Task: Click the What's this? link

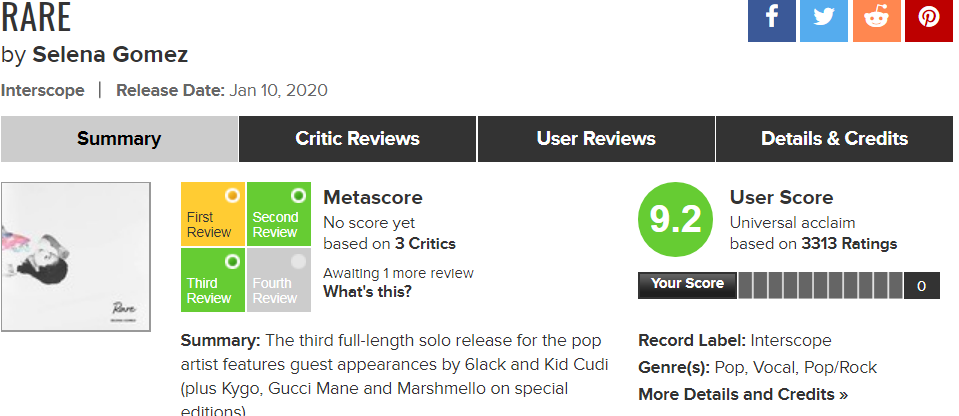Action: pos(367,292)
